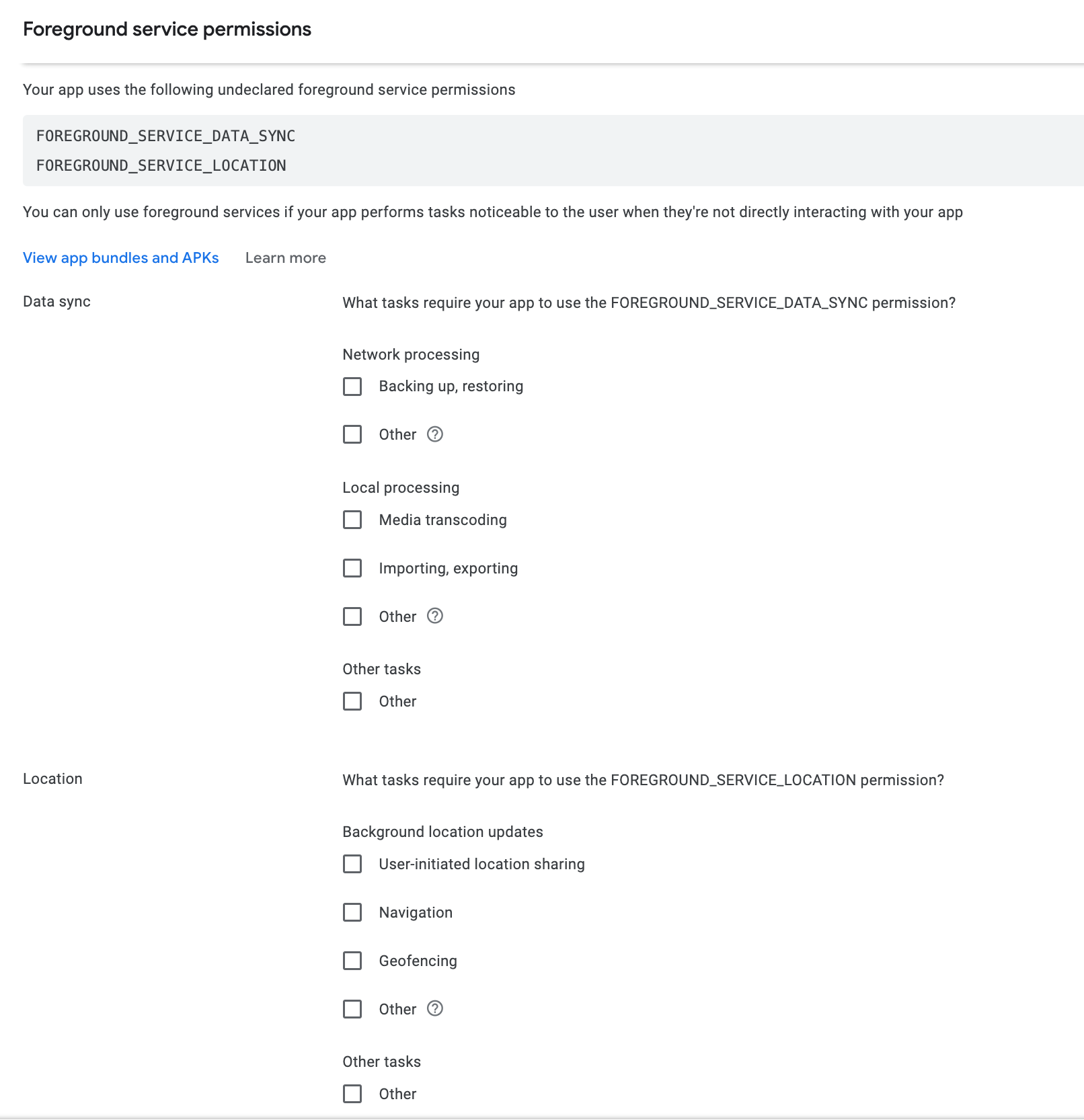Click the FOREGROUND_SERVICE_LOCATION permission text
Image resolution: width=1084 pixels, height=1120 pixels.
tap(161, 165)
